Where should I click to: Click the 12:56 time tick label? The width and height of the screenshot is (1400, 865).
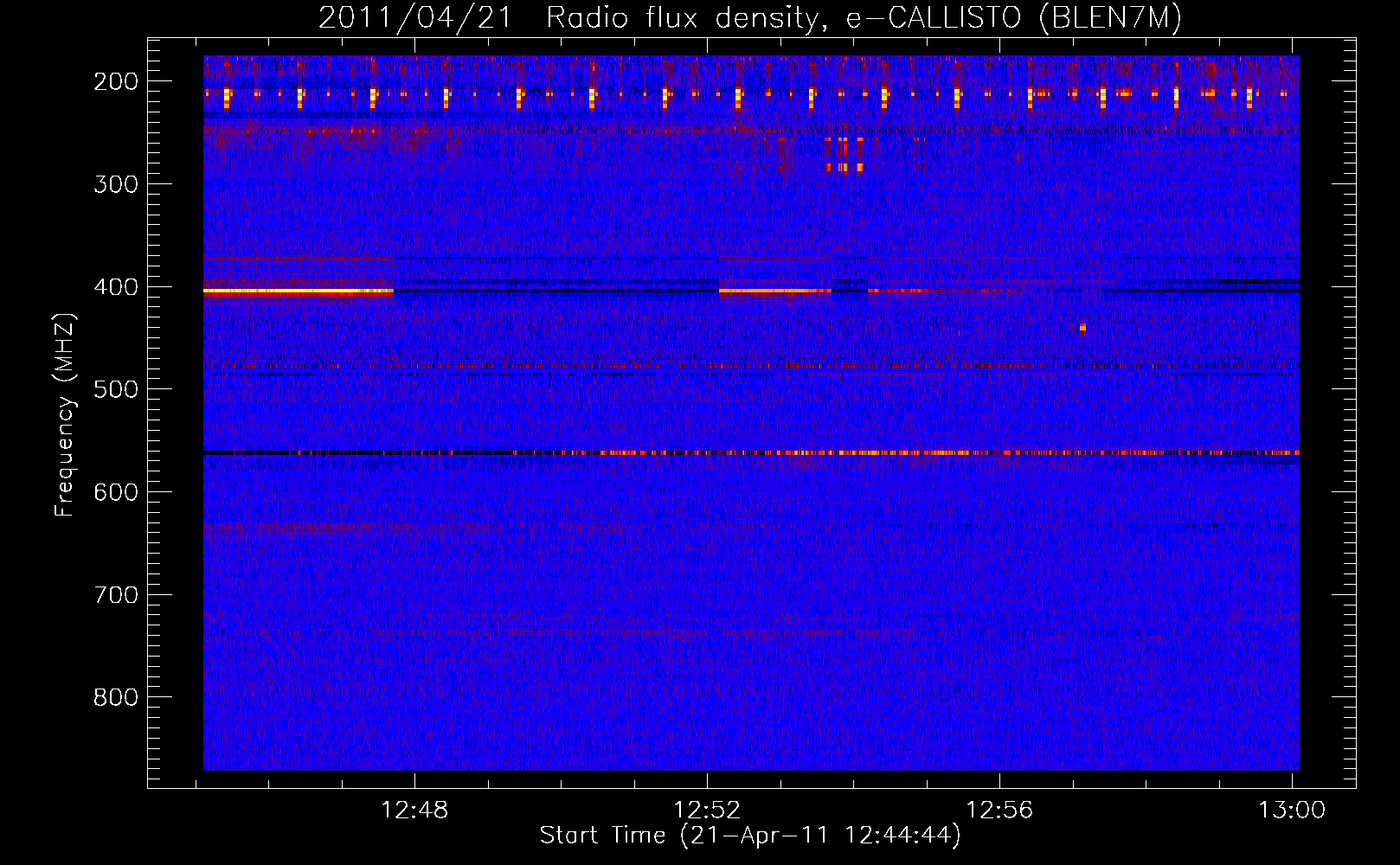(x=999, y=811)
